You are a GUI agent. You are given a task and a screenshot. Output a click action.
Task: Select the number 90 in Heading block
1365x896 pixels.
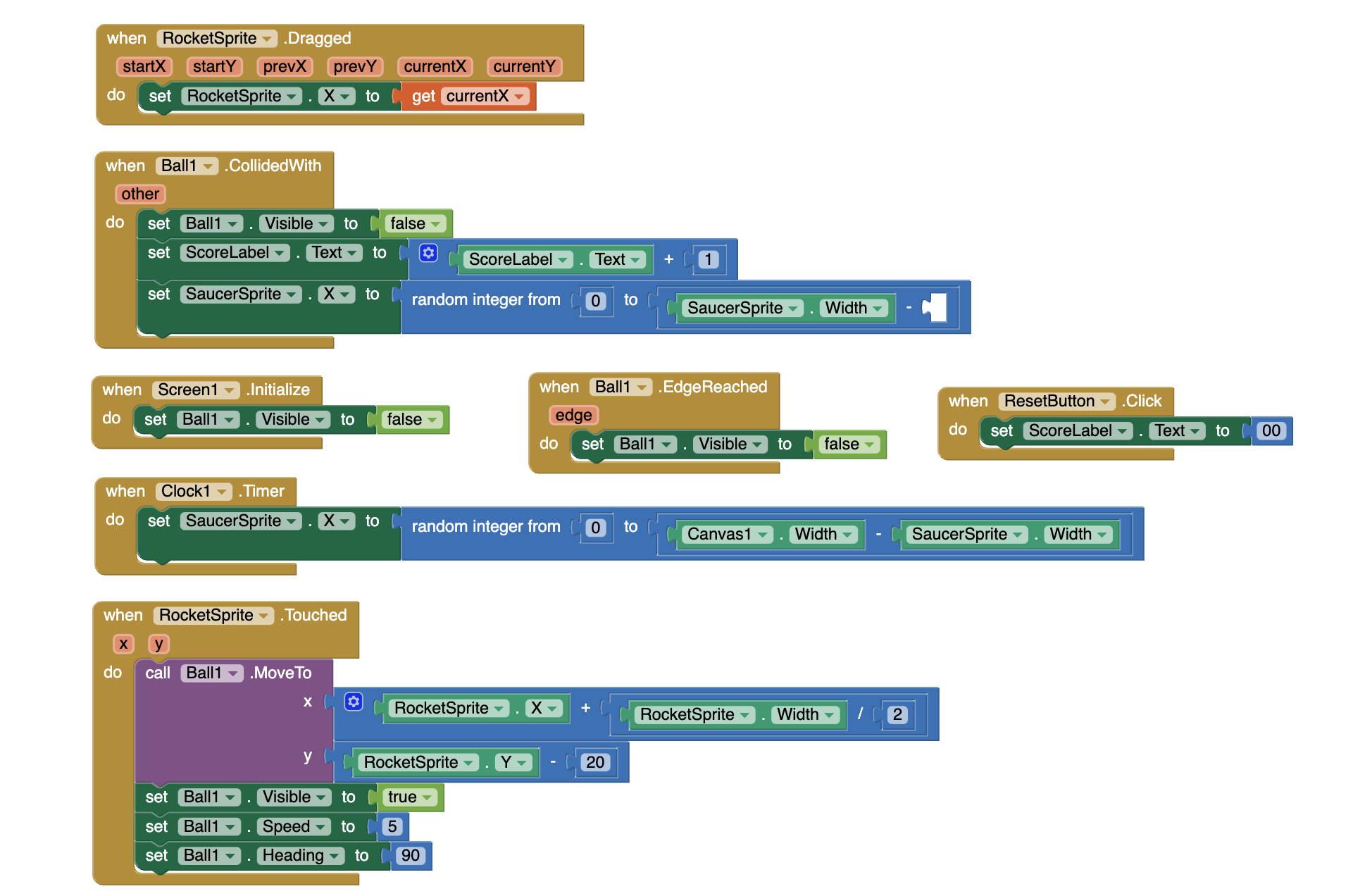410,856
